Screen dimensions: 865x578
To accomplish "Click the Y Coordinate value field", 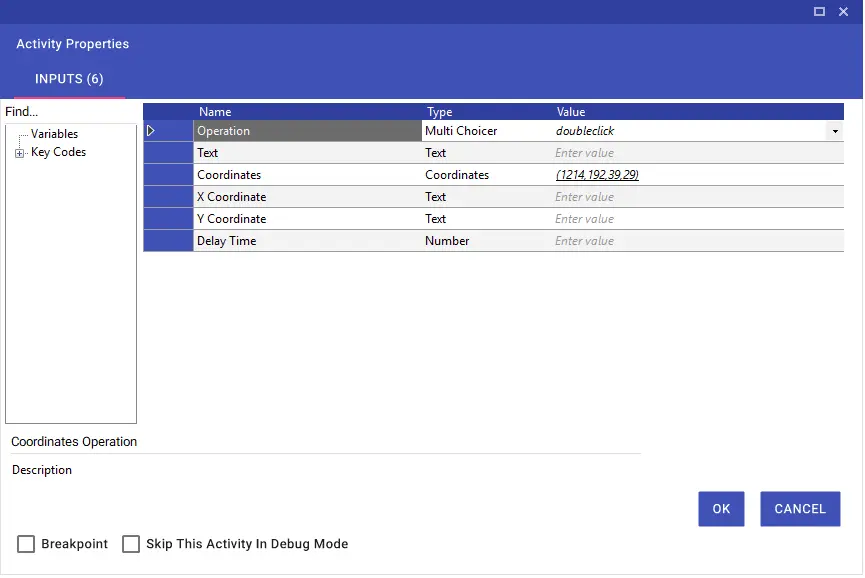I will pos(699,219).
